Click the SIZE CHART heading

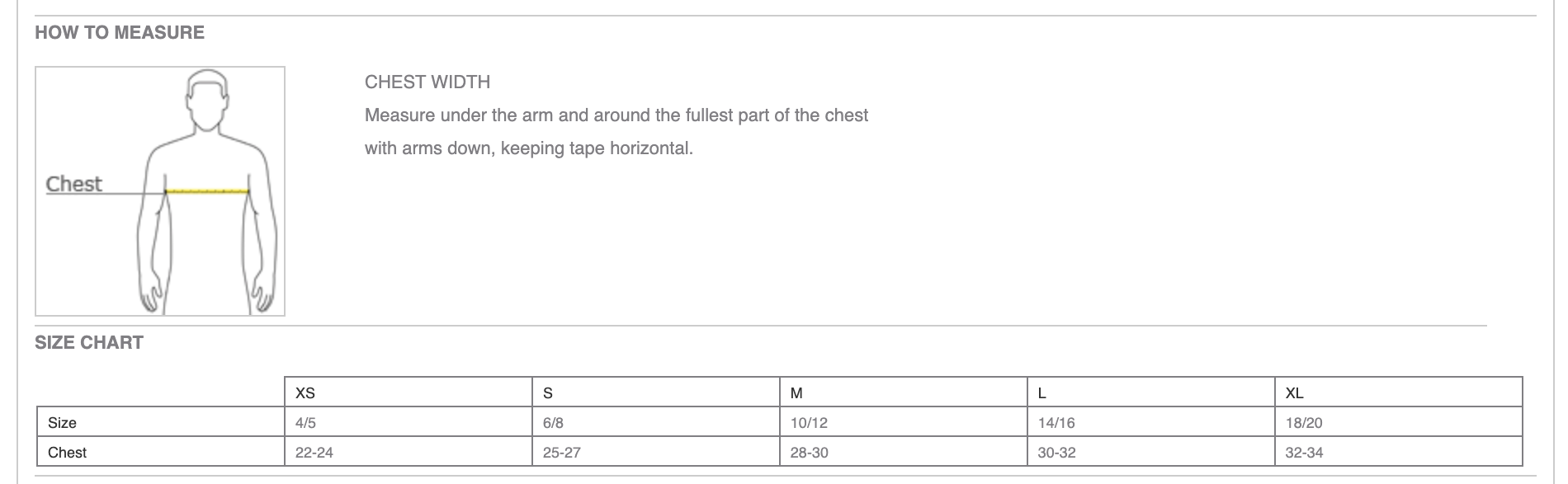coord(89,343)
